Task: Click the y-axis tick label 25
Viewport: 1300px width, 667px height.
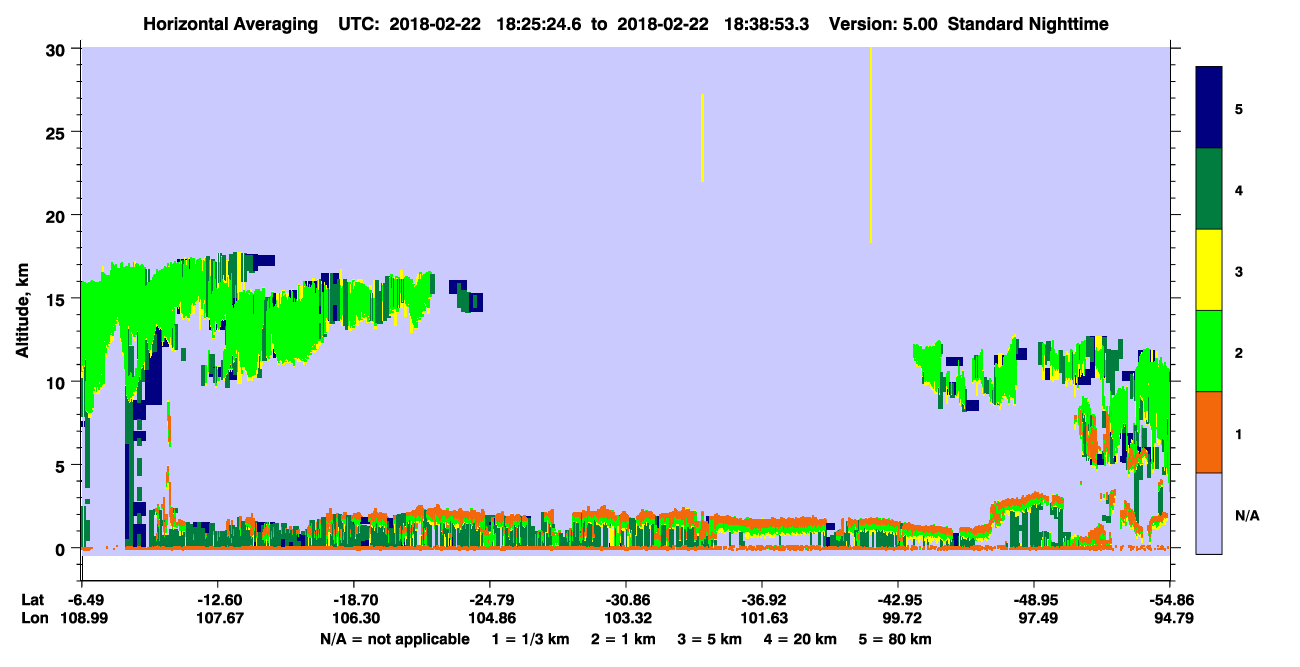Action: (x=58, y=132)
